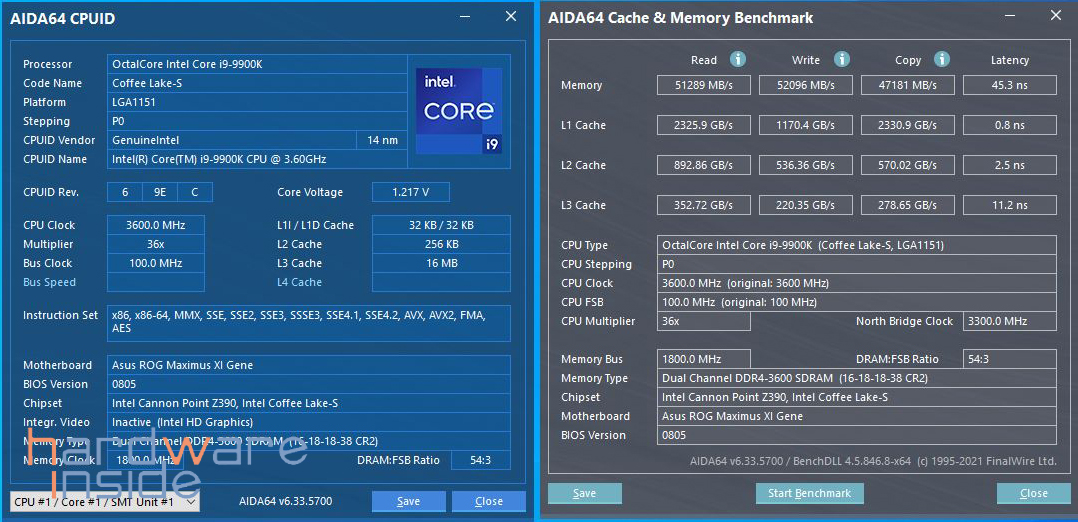Image resolution: width=1078 pixels, height=522 pixels.
Task: Click Start Benchmark
Action: click(809, 493)
